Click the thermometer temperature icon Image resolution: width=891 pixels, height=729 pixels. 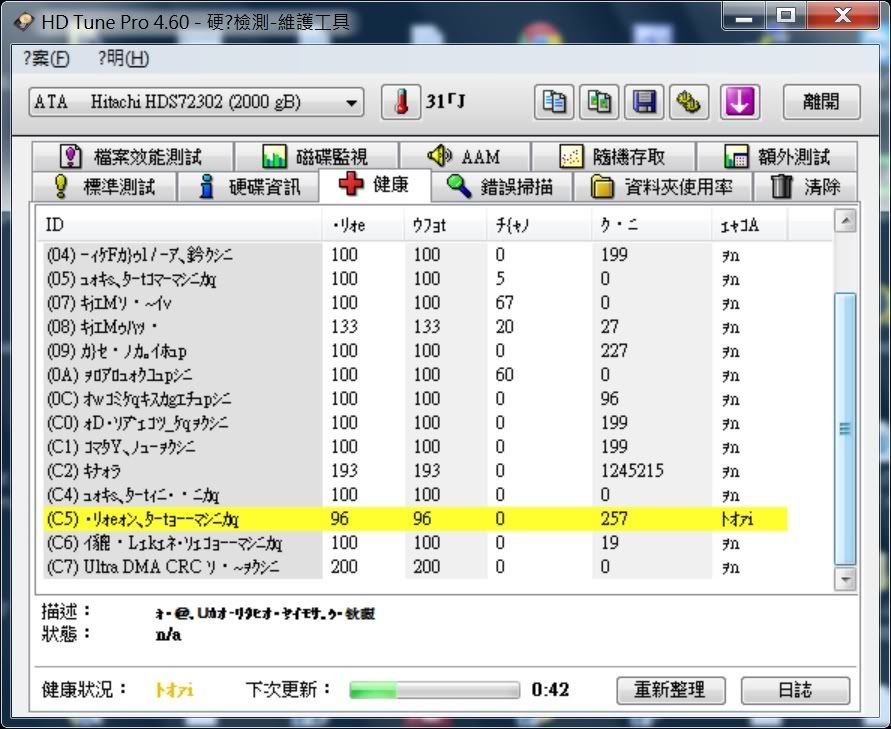[x=401, y=102]
